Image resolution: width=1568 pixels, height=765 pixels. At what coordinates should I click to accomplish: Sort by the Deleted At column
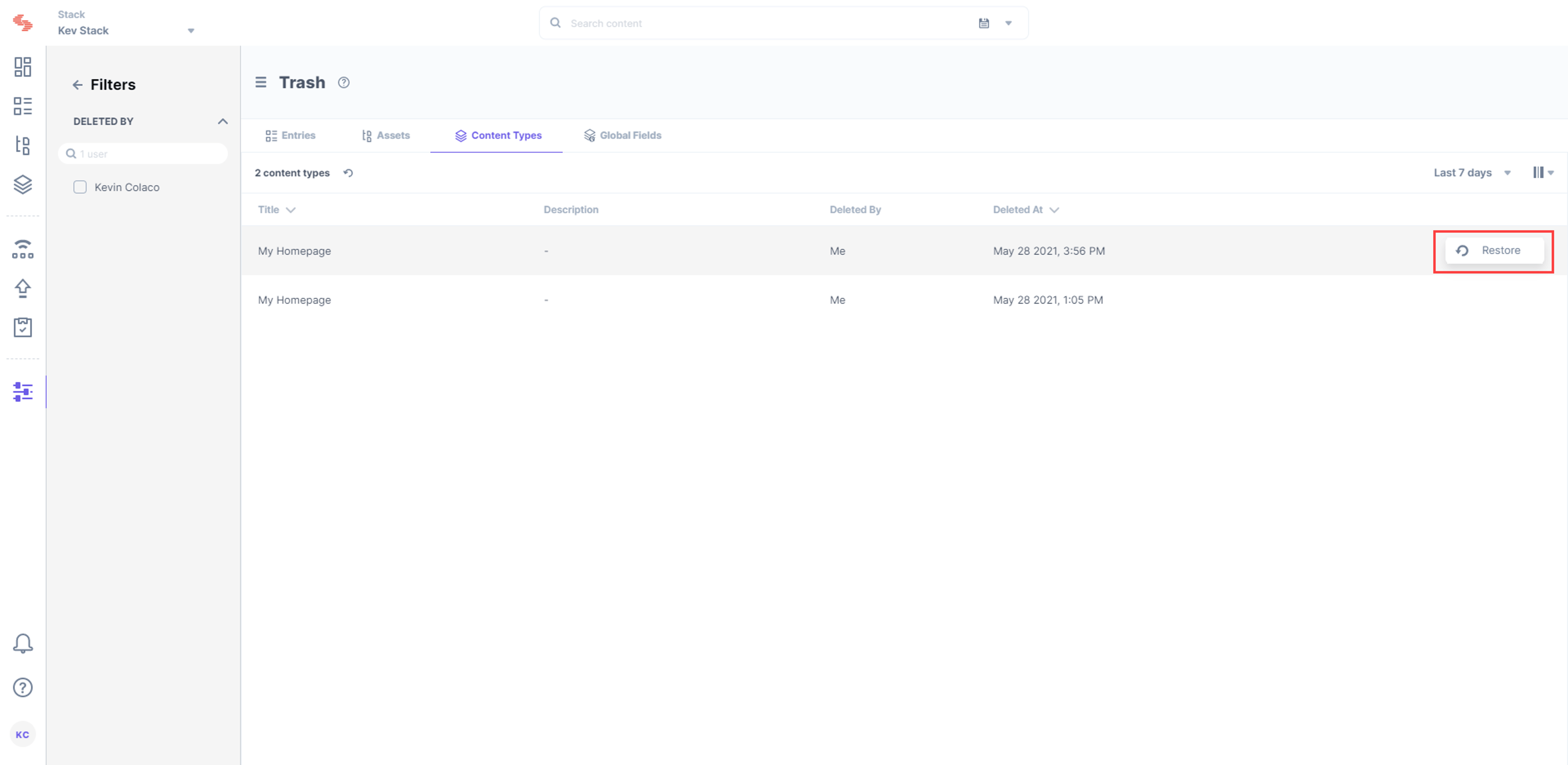click(x=1026, y=209)
